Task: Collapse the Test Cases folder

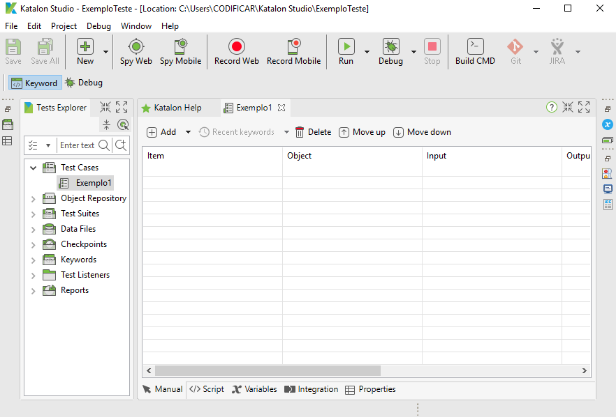Action: click(33, 168)
